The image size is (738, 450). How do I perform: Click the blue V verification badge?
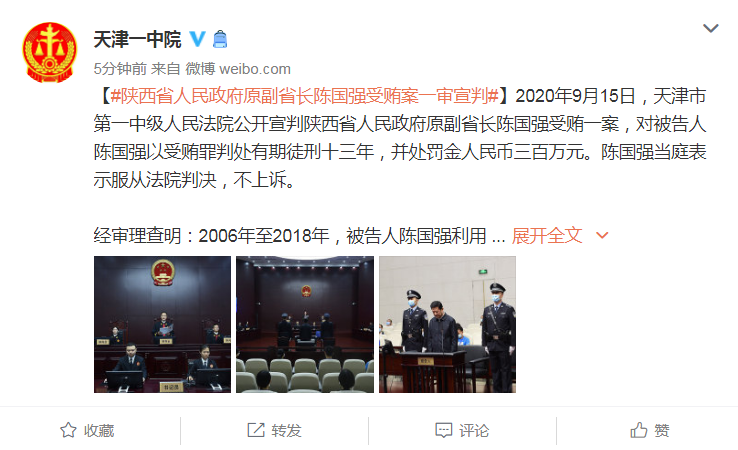pos(197,39)
